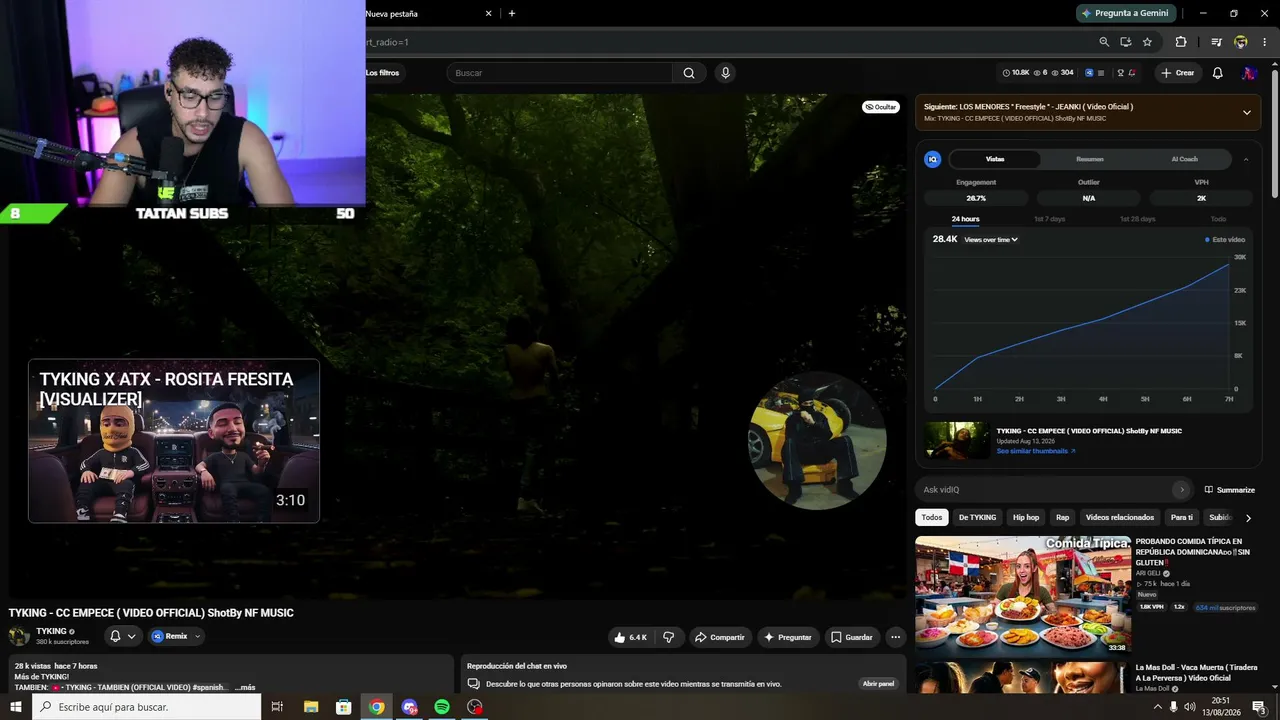
Task: Open the Remix dropdown arrow
Action: [197, 636]
